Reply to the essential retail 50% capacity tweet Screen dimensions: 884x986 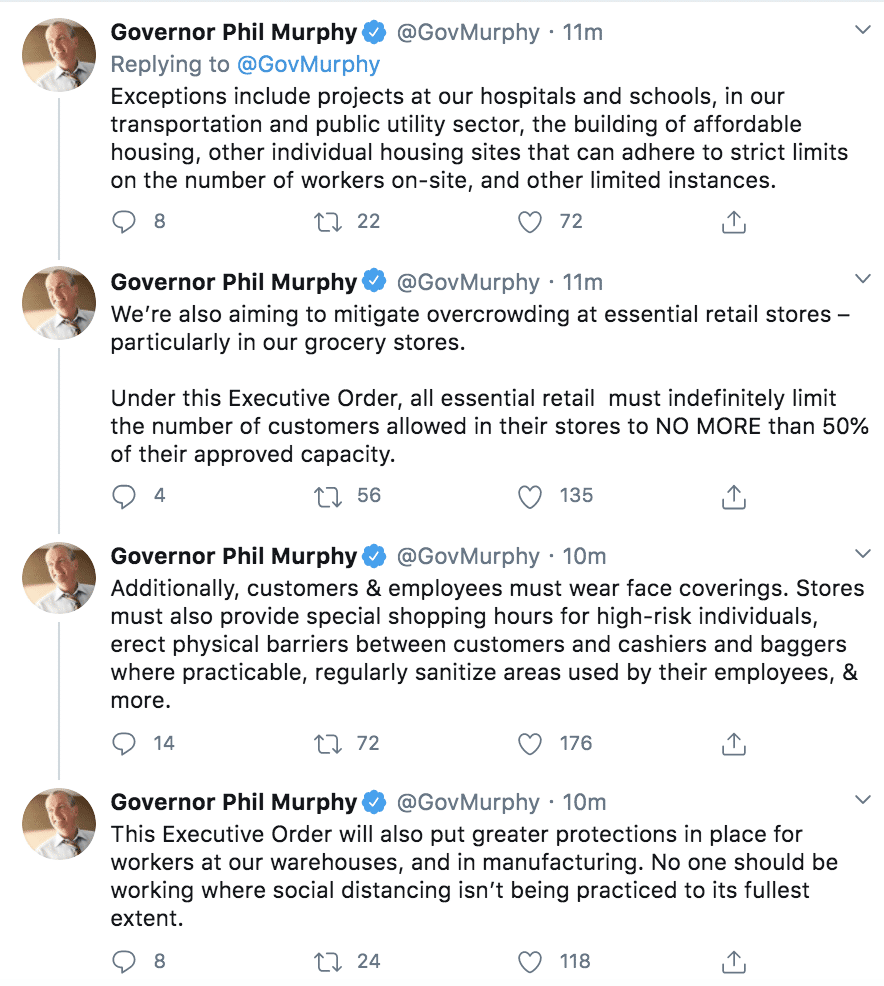[123, 496]
